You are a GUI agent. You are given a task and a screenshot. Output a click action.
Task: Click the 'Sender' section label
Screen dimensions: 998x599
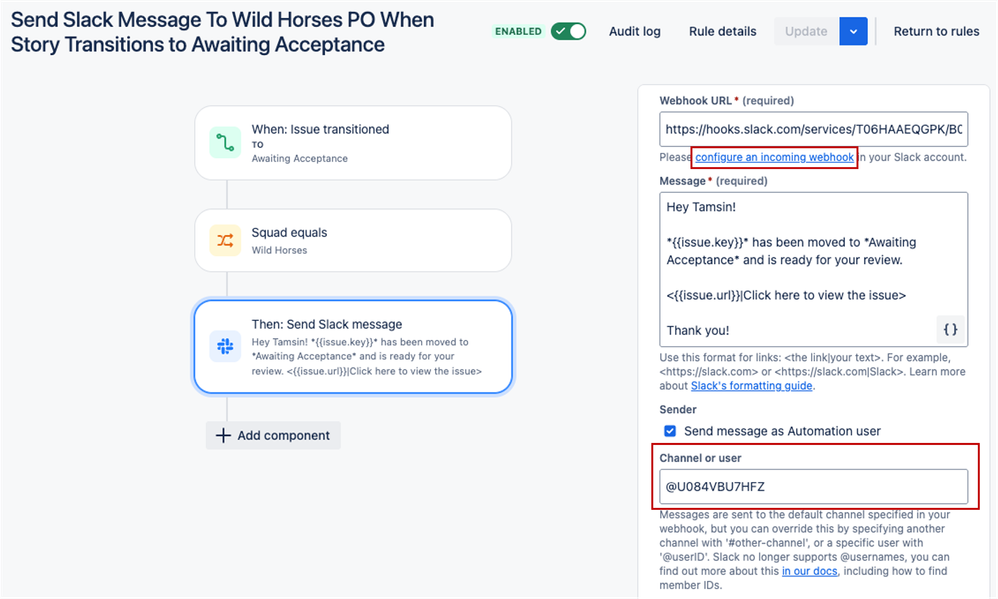(678, 409)
